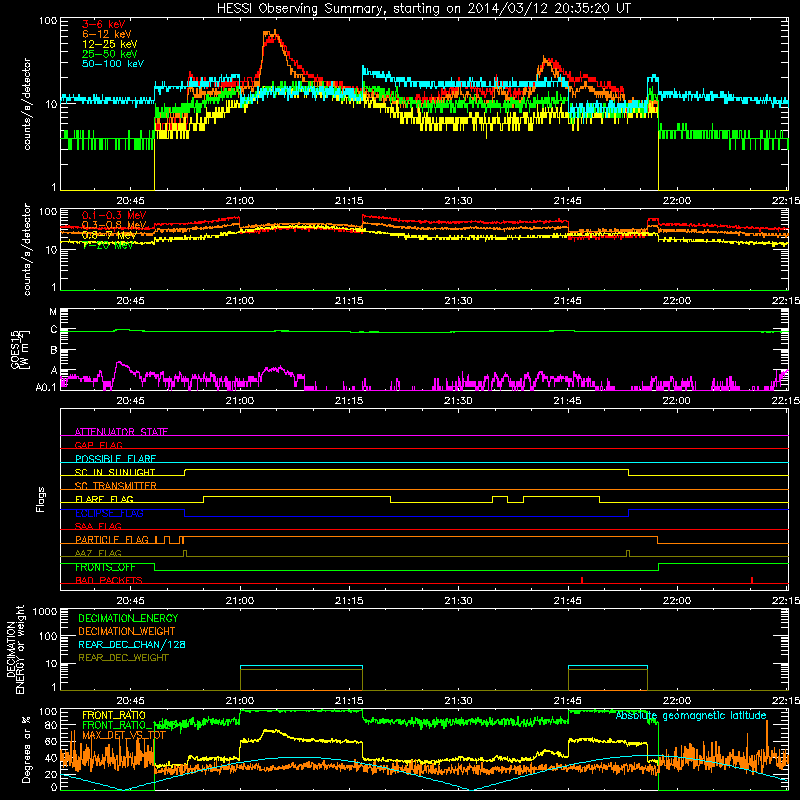Click the M class tick on GOES axis

coord(53,312)
